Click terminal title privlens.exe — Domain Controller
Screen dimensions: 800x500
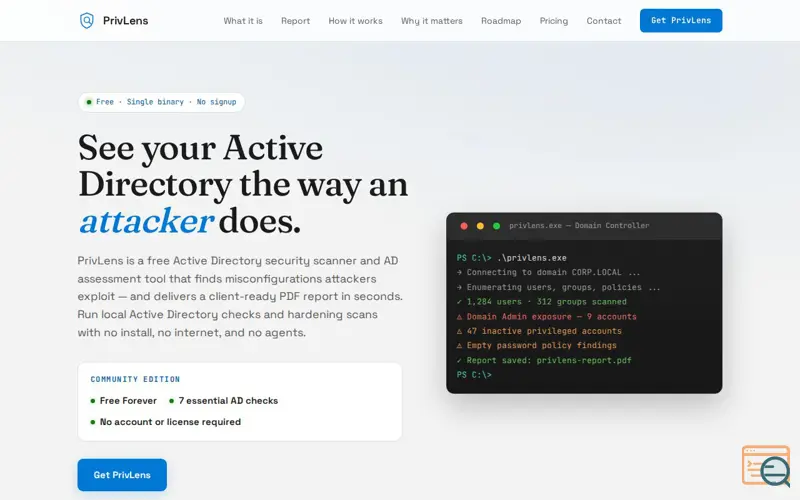[579, 226]
